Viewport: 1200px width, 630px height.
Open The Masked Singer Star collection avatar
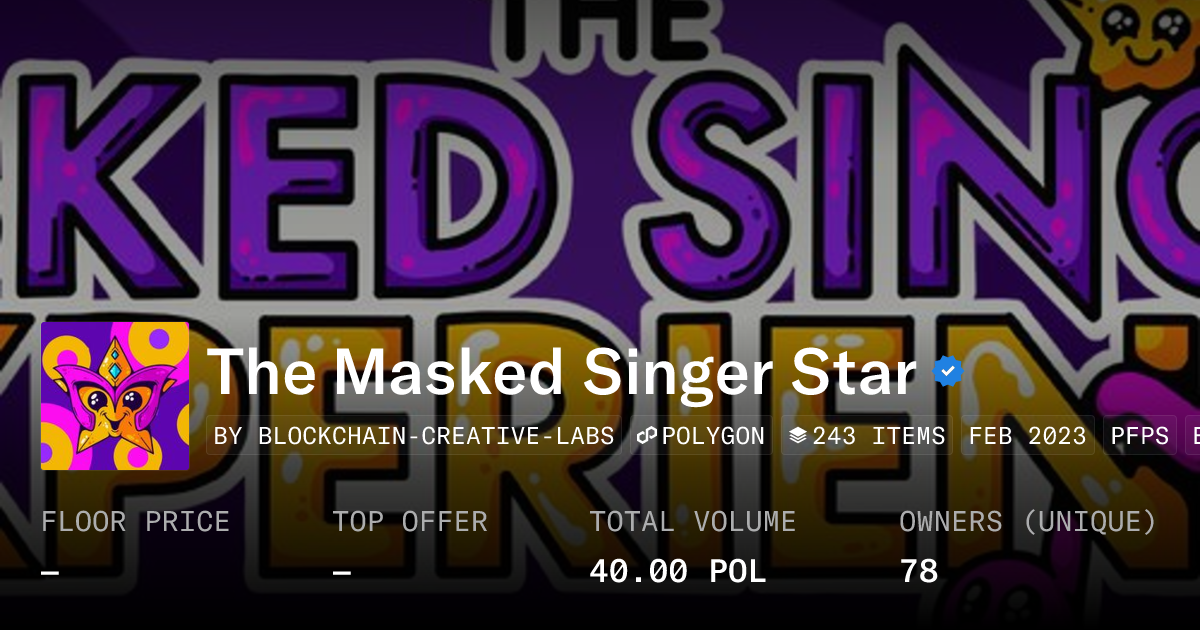click(115, 396)
